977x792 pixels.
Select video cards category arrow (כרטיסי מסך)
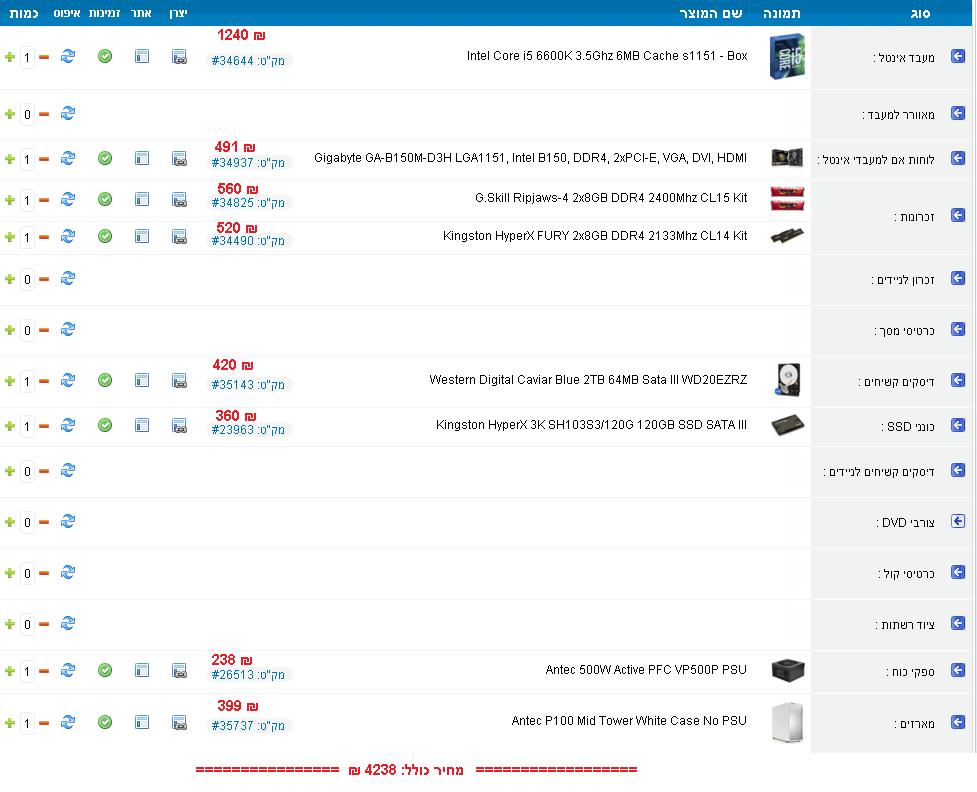pos(958,329)
